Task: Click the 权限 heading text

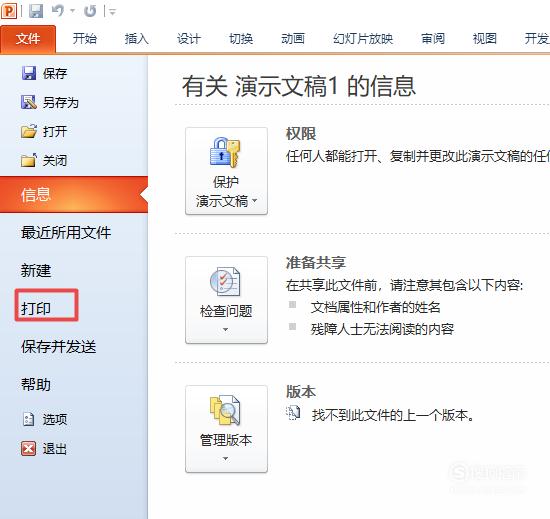Action: pyautogui.click(x=301, y=134)
